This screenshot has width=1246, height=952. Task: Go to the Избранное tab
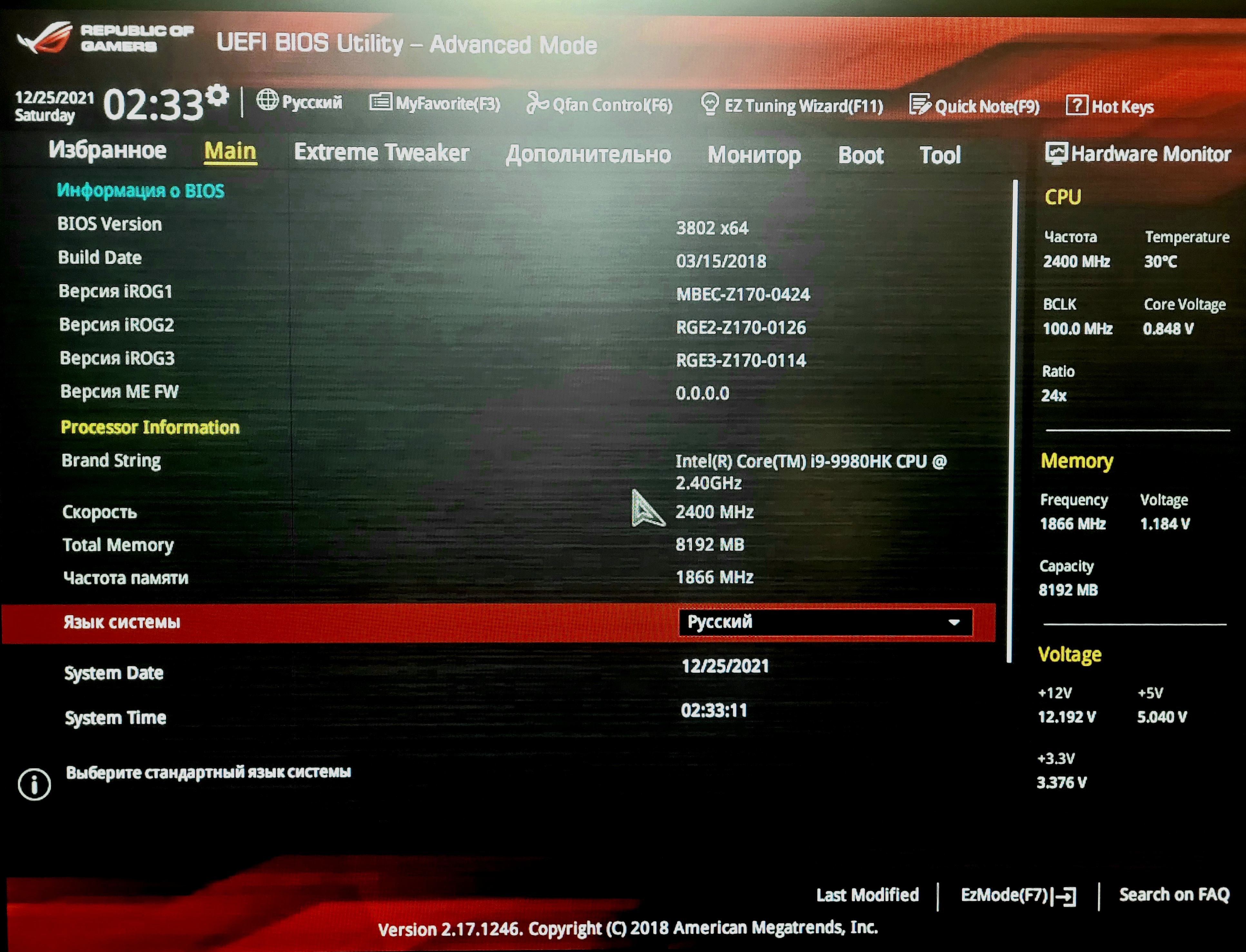107,150
